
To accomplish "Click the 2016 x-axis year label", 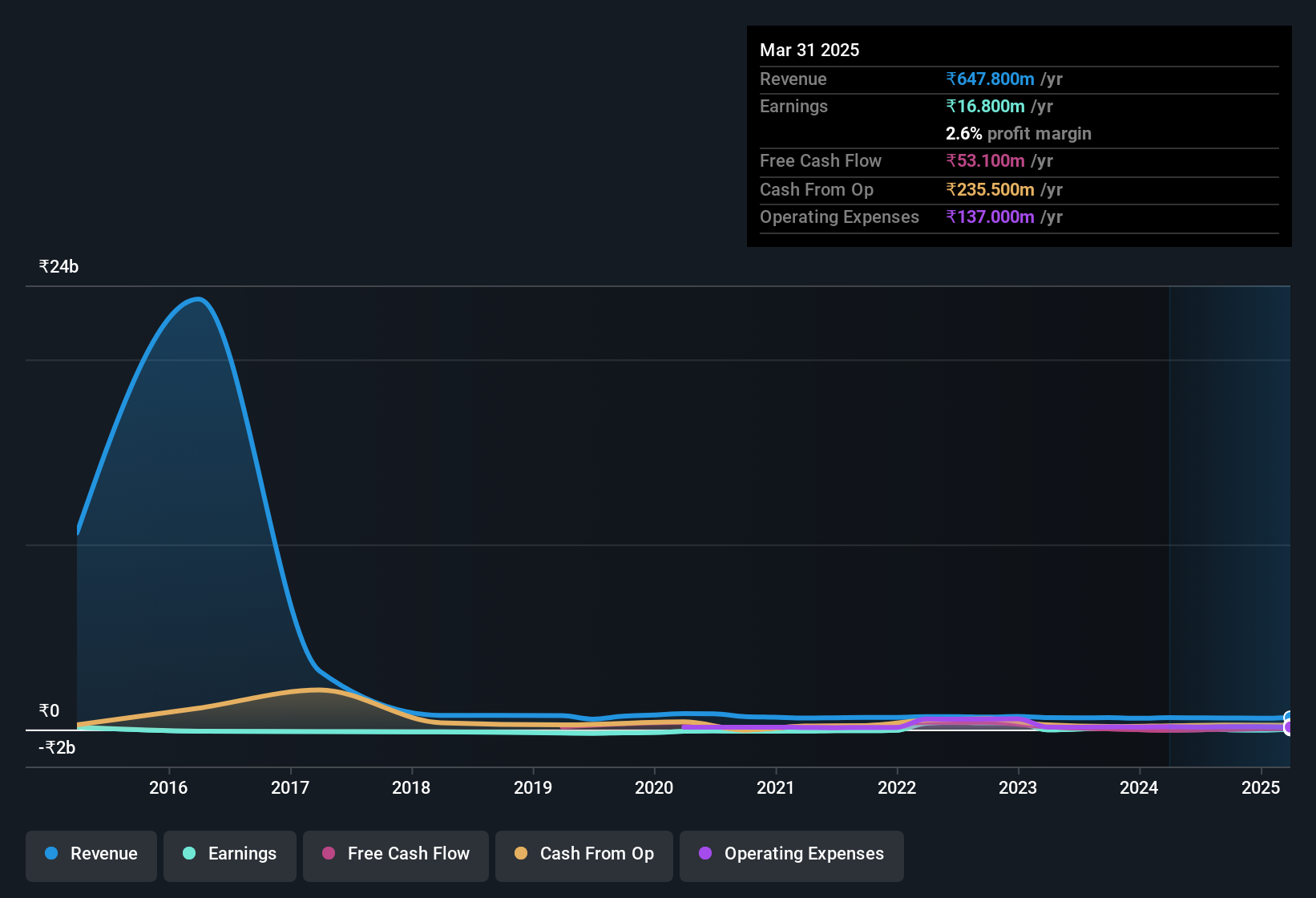I will click(168, 787).
